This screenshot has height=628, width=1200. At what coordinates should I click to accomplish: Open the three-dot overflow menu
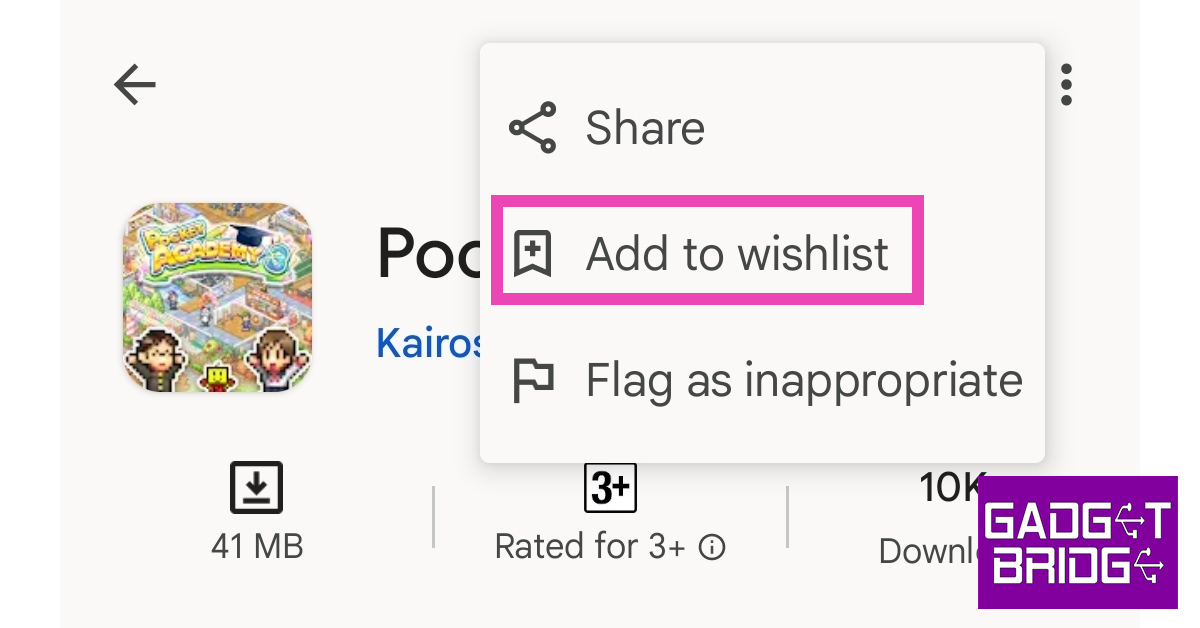pyautogui.click(x=1066, y=85)
